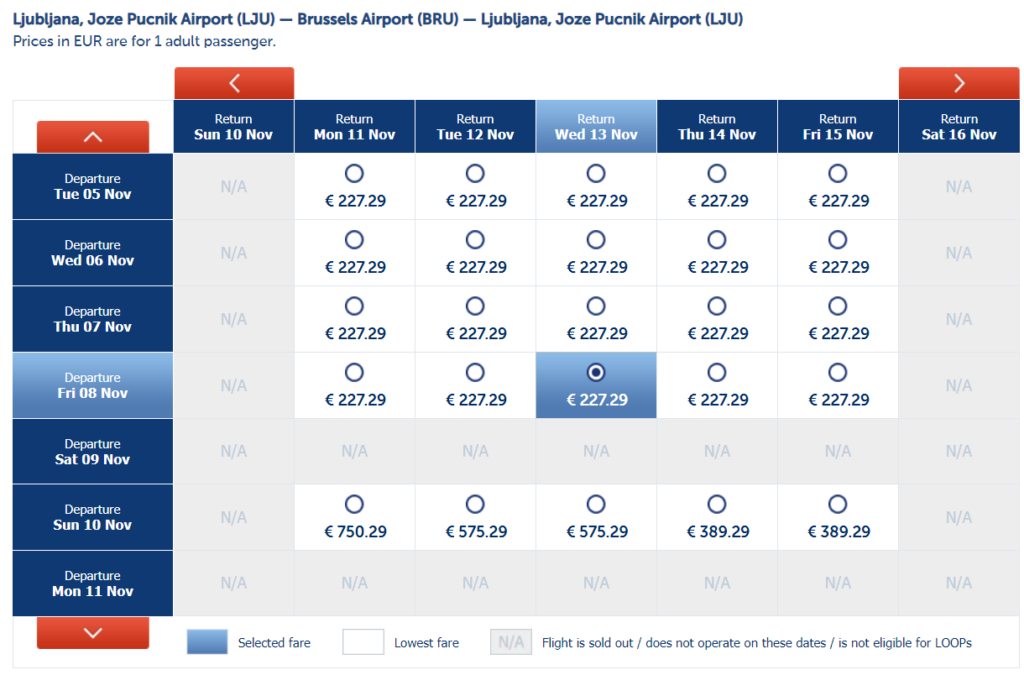Click the selected Fri 08 Nov / Wed 13 Nov fare
Image resolution: width=1024 pixels, height=675 pixels.
pos(596,373)
